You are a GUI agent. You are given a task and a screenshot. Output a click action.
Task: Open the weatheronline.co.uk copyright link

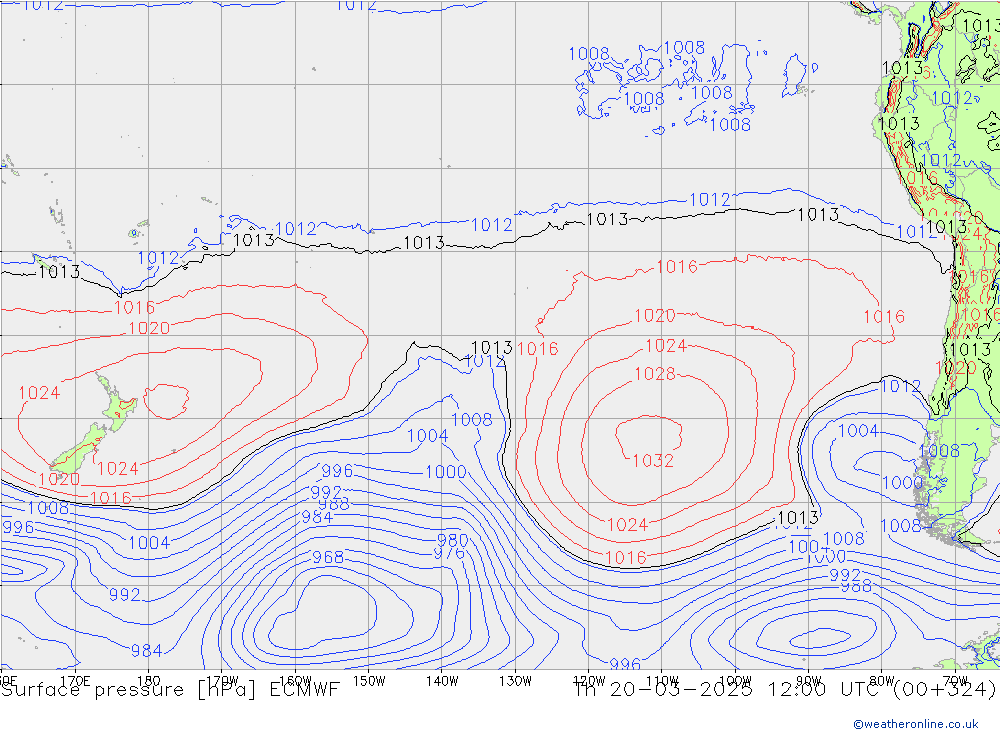tap(915, 724)
